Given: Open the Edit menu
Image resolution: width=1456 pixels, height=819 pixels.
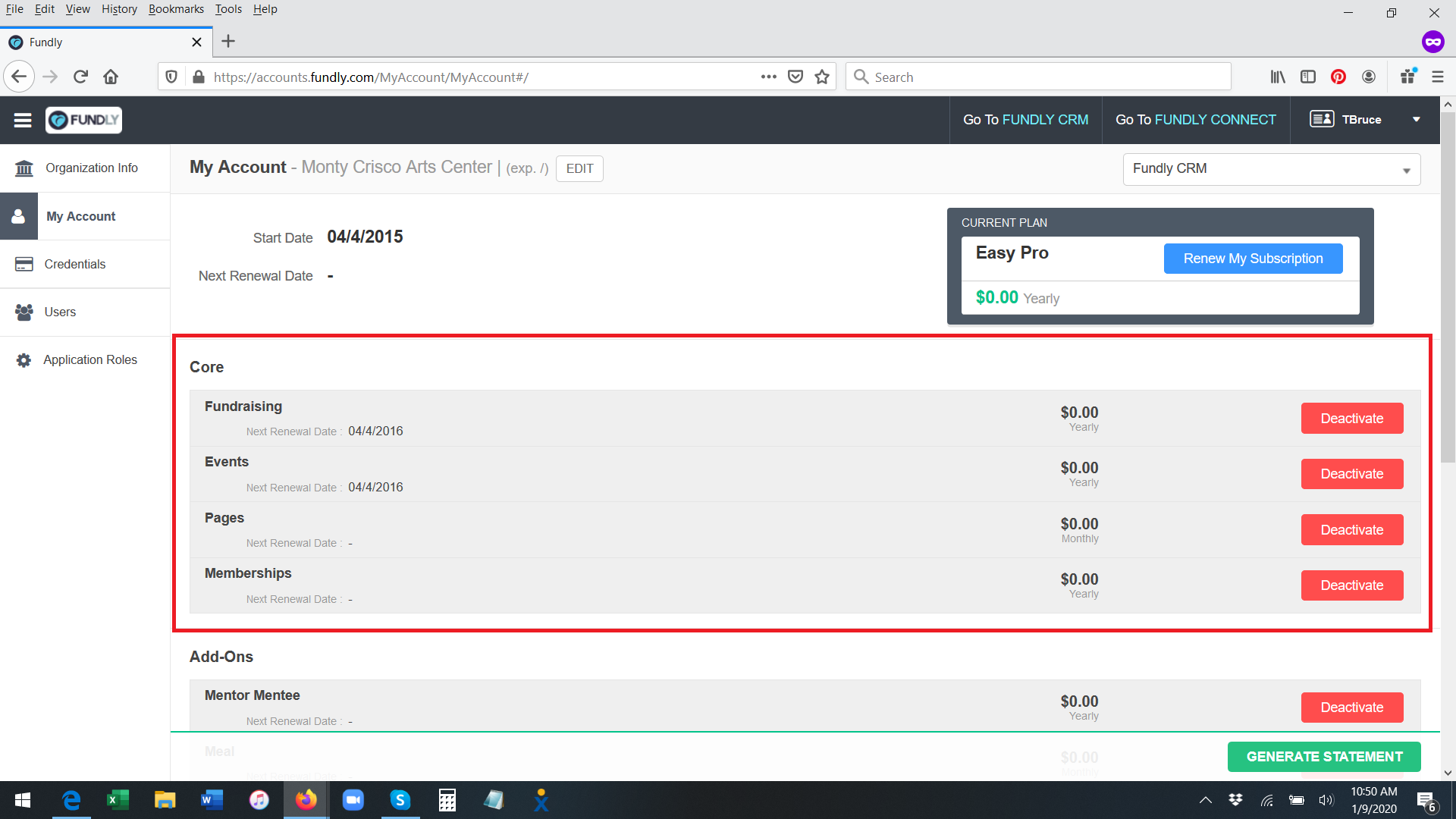Looking at the screenshot, I should [45, 9].
